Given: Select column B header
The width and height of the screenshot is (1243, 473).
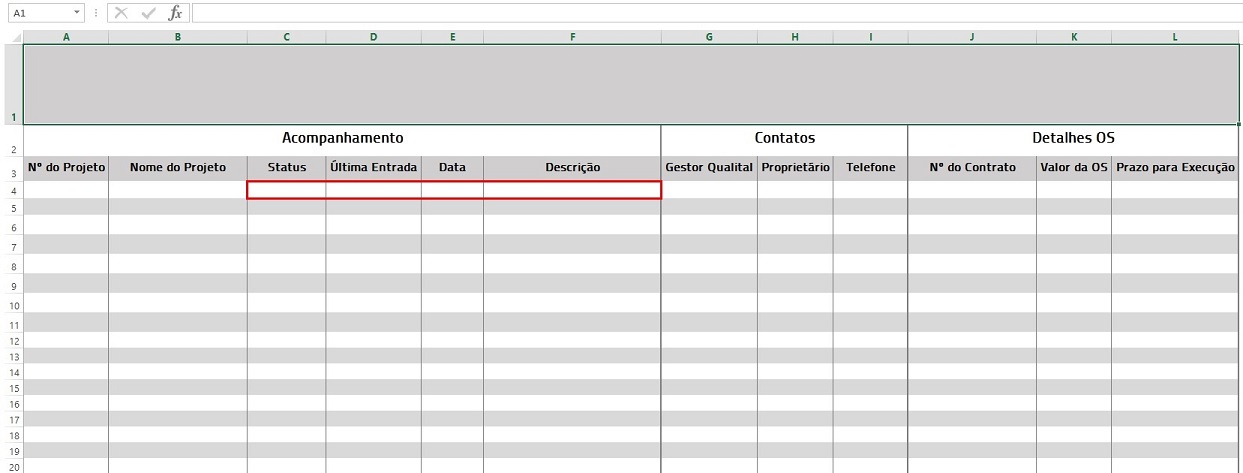Looking at the screenshot, I should pyautogui.click(x=178, y=37).
